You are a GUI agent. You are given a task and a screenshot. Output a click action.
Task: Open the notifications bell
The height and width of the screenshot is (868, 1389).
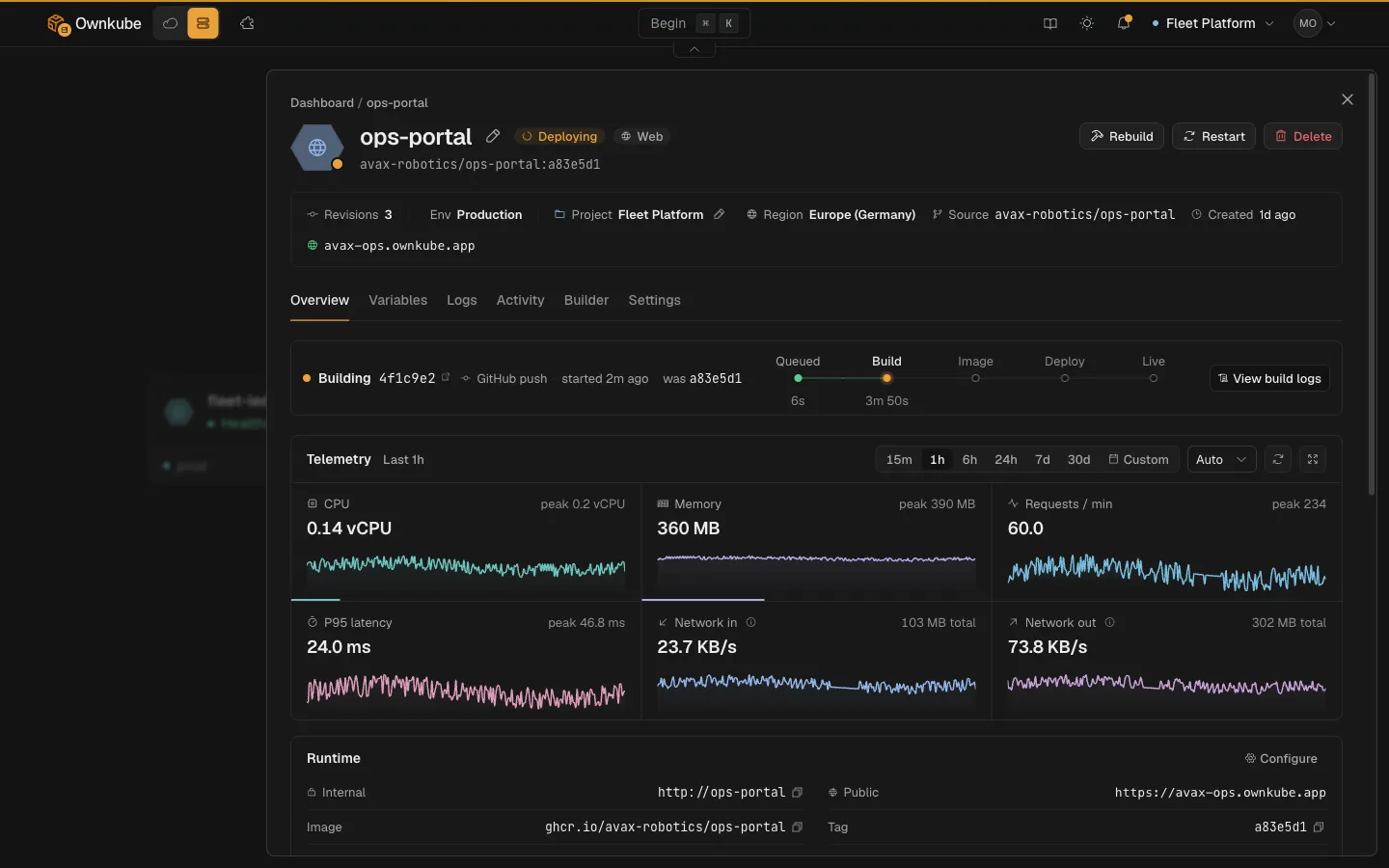click(1124, 23)
